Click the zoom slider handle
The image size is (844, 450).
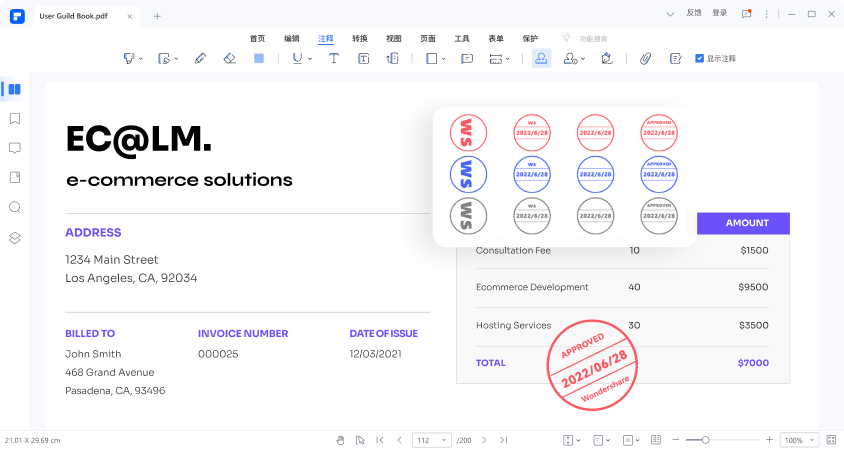pos(705,440)
